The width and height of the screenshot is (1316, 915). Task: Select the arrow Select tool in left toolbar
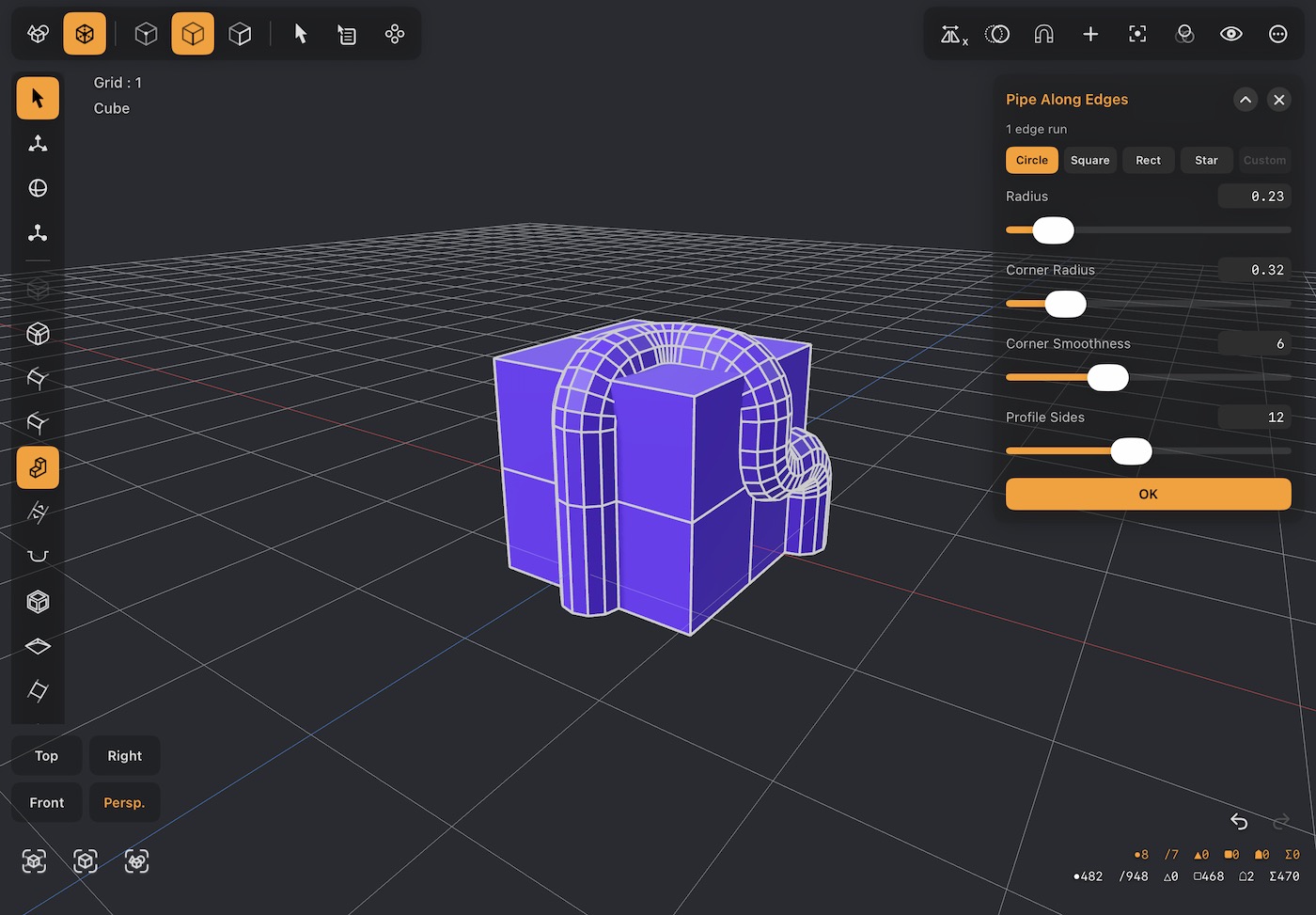tap(38, 98)
